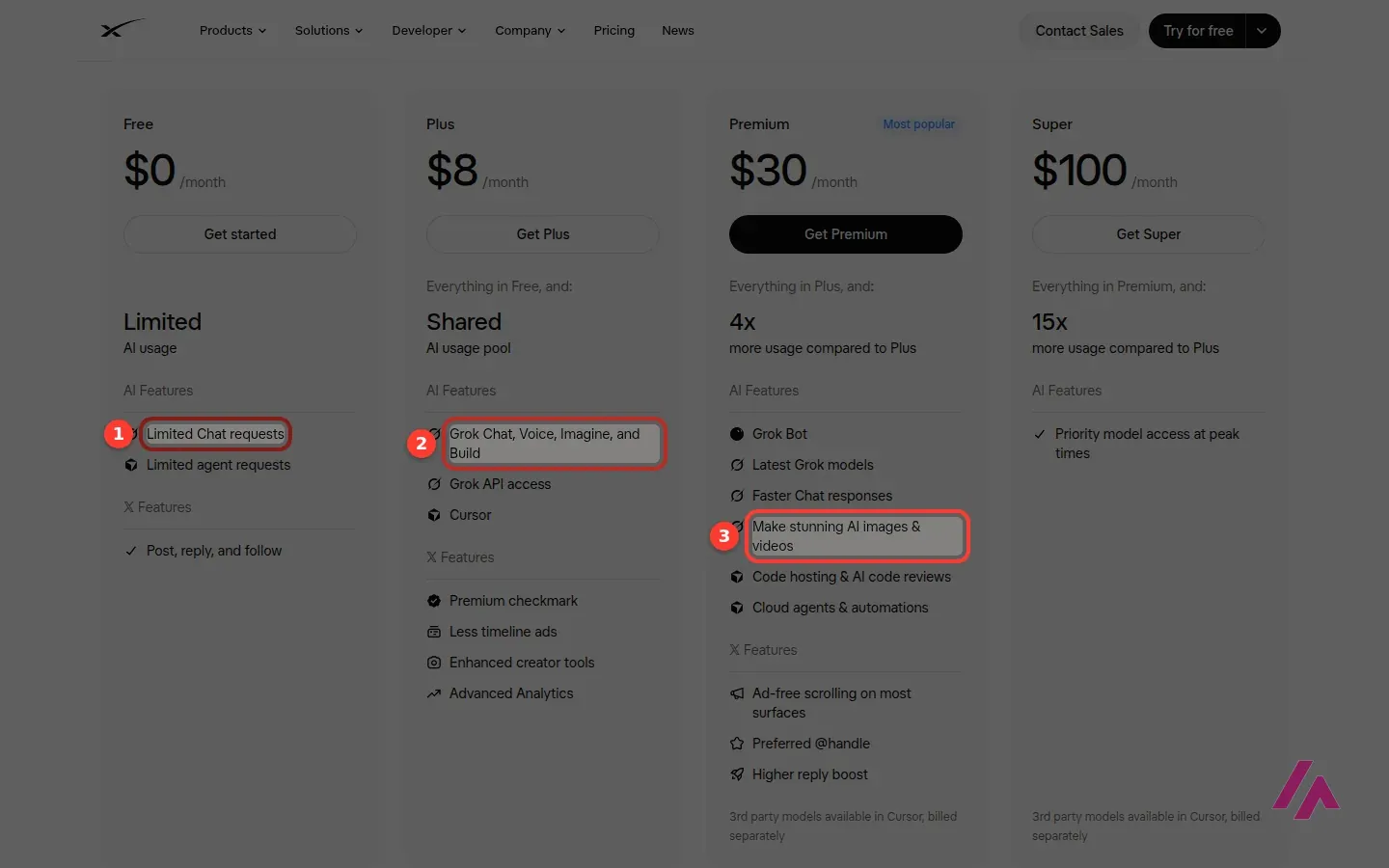Go to the Pricing page
This screenshot has height=868, width=1389.
(x=614, y=31)
